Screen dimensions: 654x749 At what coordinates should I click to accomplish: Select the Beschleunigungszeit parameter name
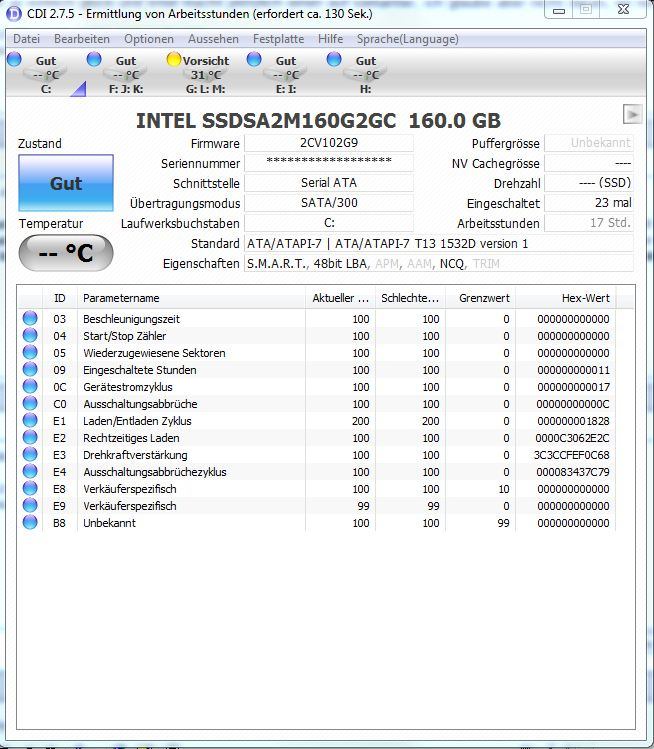point(131,319)
